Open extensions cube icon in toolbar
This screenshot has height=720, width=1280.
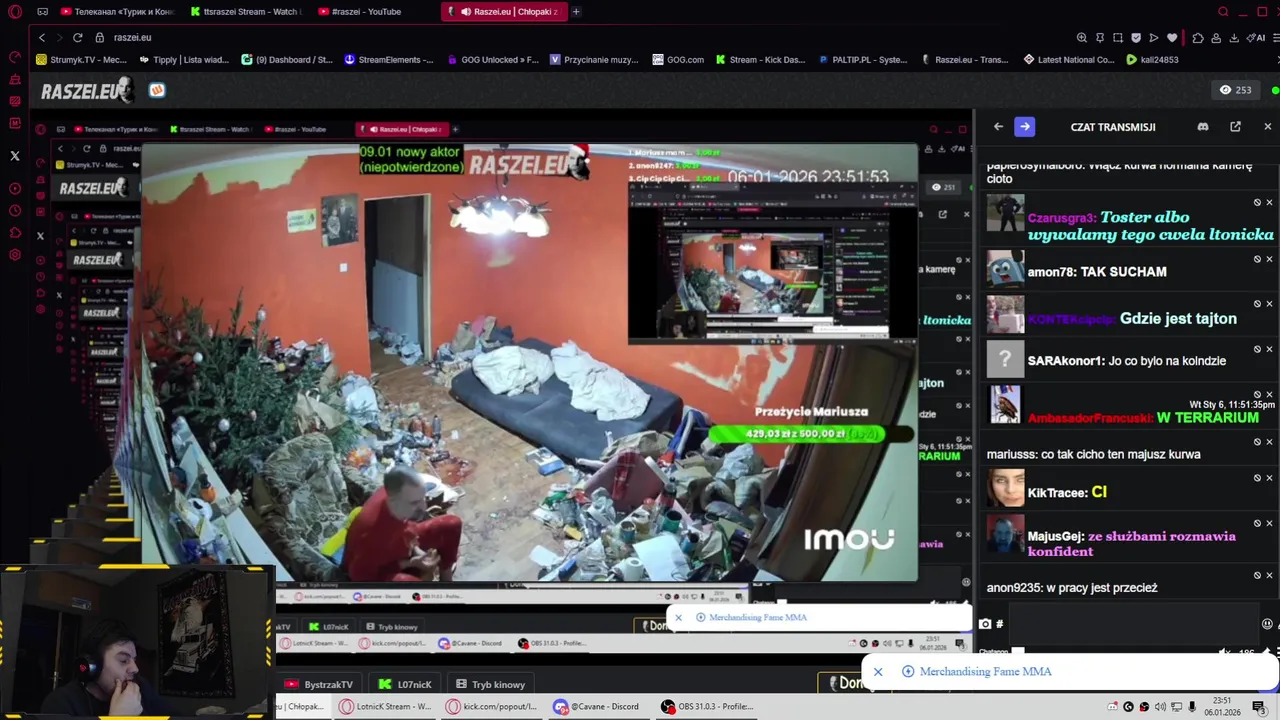coord(1198,38)
